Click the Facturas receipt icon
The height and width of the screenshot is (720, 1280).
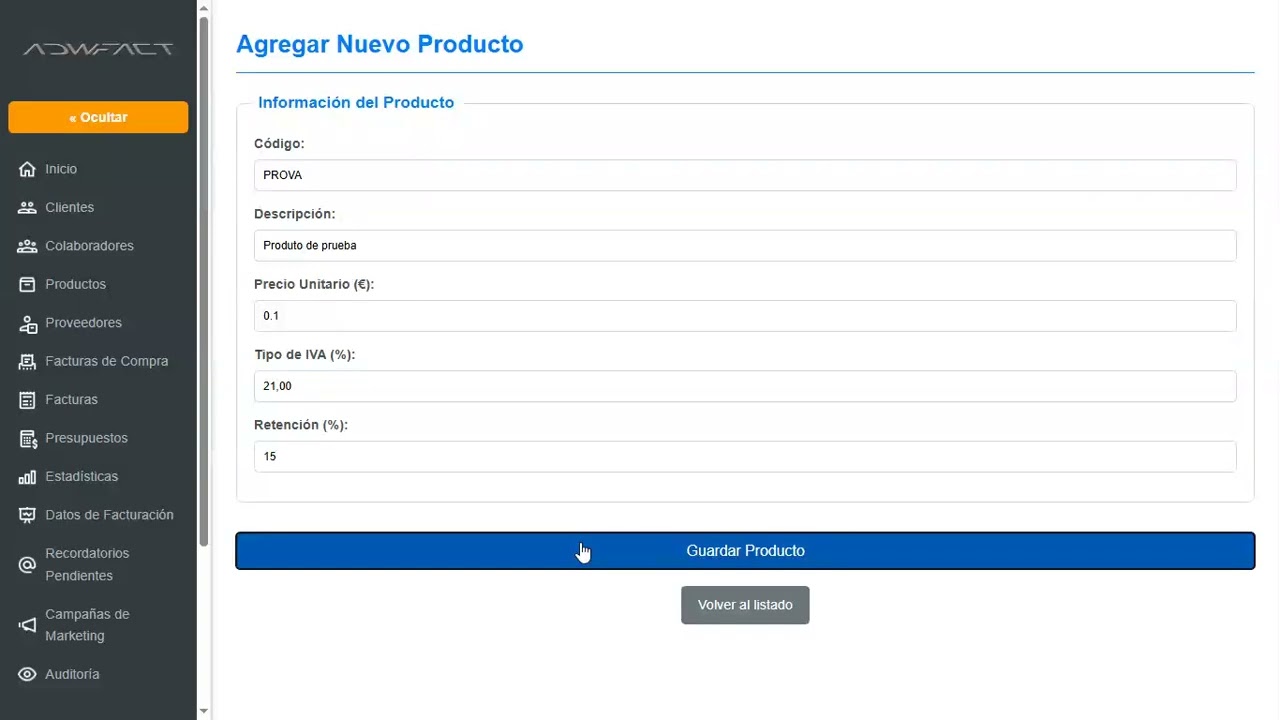click(27, 400)
